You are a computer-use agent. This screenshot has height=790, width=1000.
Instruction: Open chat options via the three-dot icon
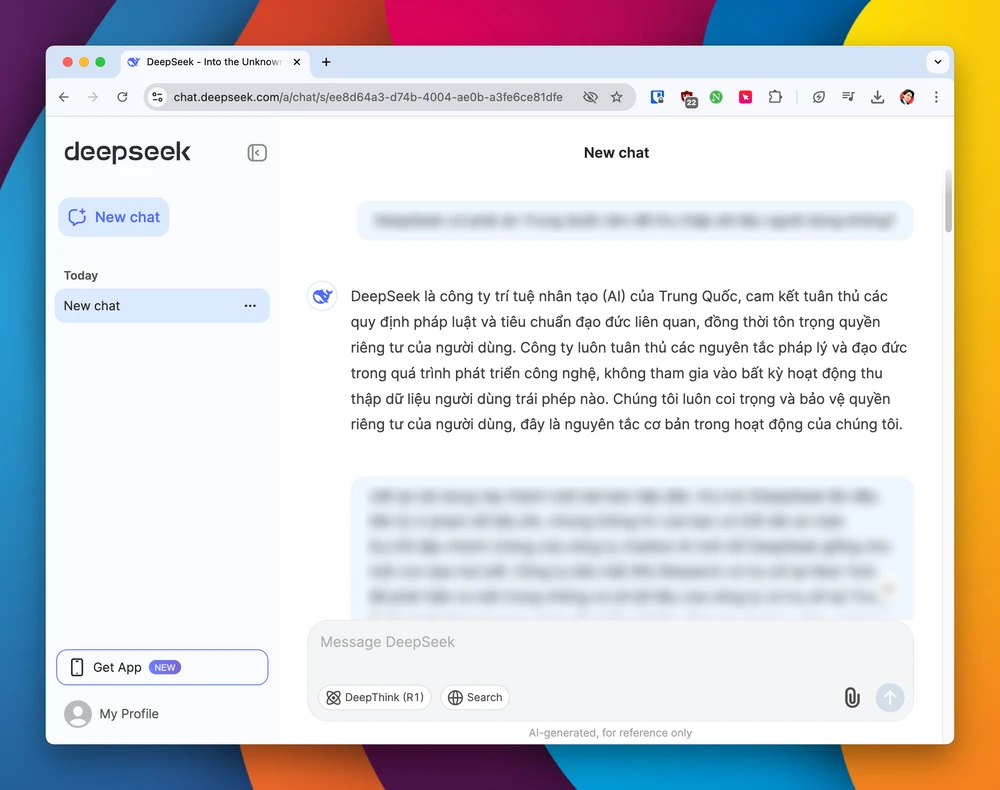pyautogui.click(x=249, y=306)
